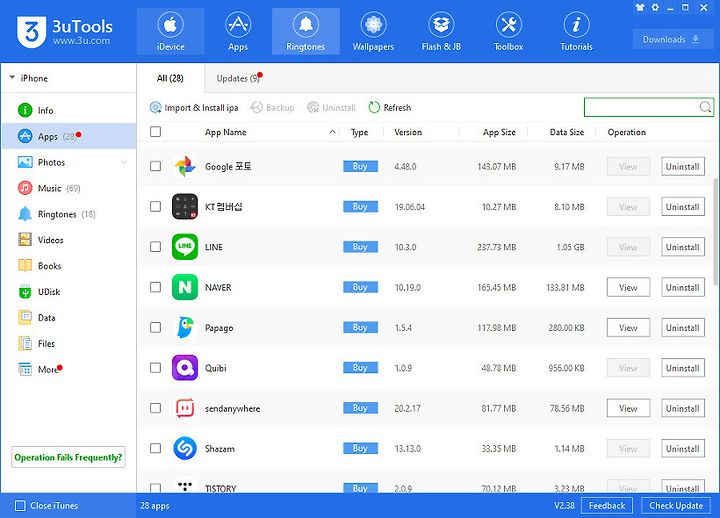
Task: Open the Apps store section in top bar
Action: 238,31
